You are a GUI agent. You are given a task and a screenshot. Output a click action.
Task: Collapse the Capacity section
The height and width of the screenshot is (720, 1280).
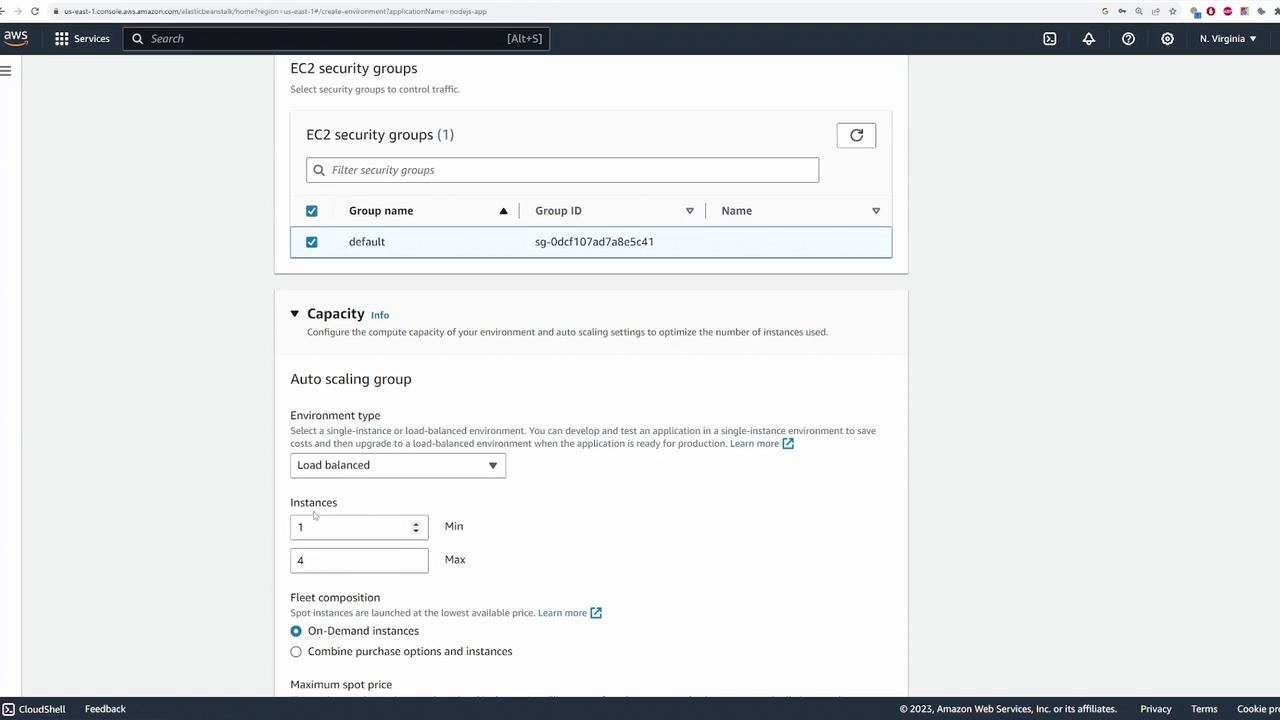(295, 314)
